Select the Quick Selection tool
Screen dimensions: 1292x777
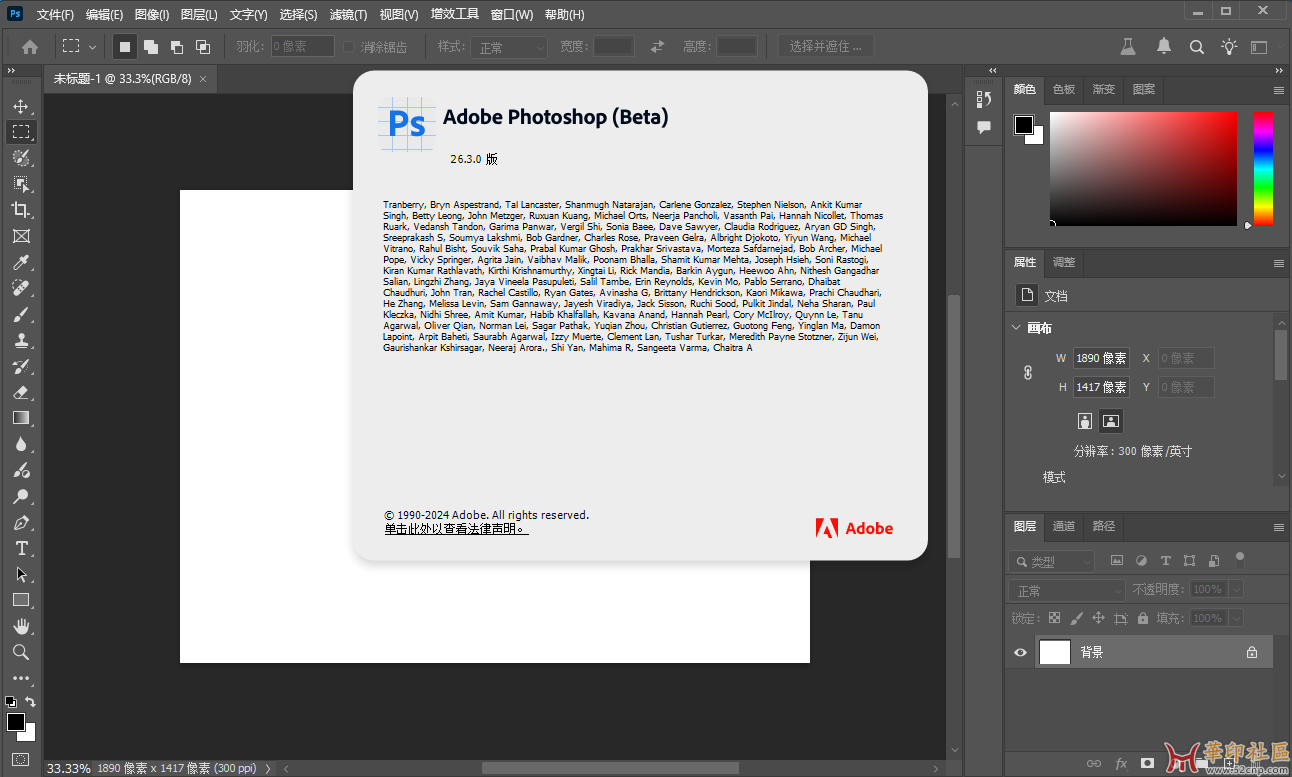pos(21,158)
